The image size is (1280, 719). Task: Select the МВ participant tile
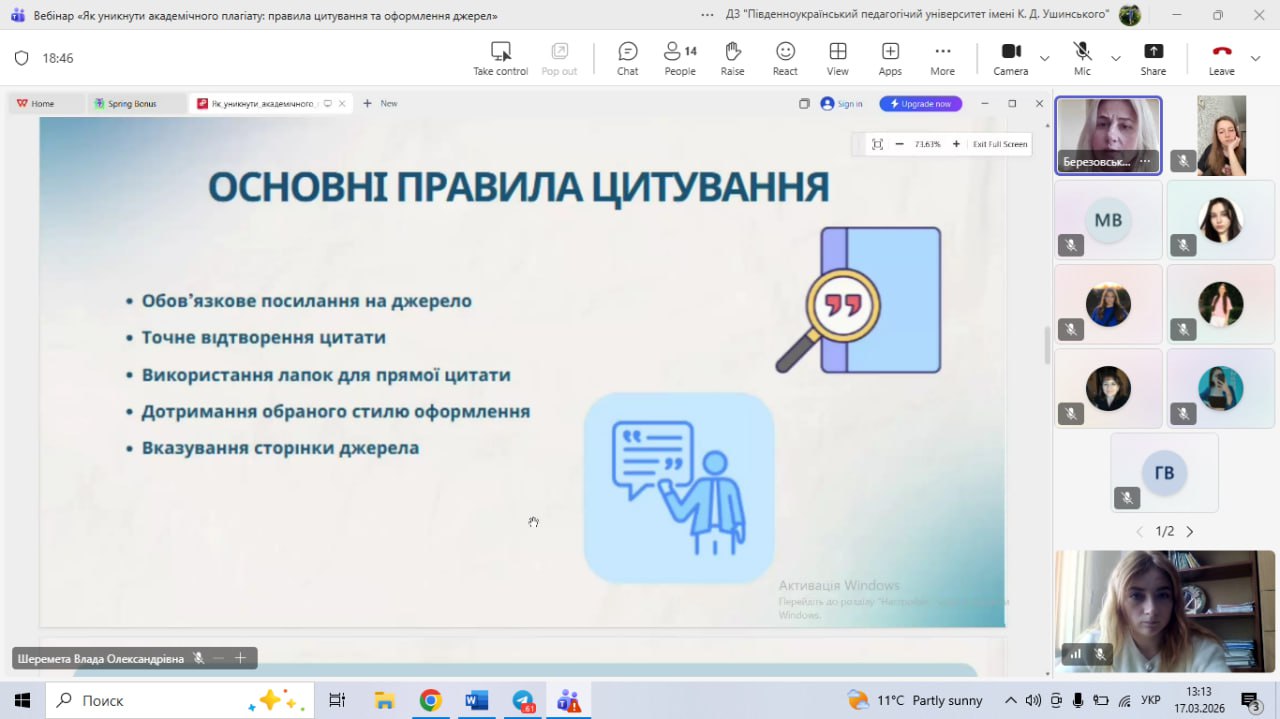click(1108, 220)
